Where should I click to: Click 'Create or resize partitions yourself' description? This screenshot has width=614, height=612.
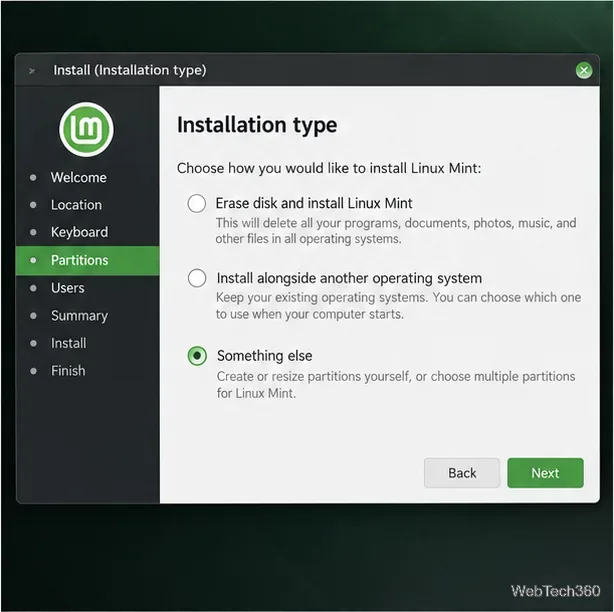[x=396, y=385]
